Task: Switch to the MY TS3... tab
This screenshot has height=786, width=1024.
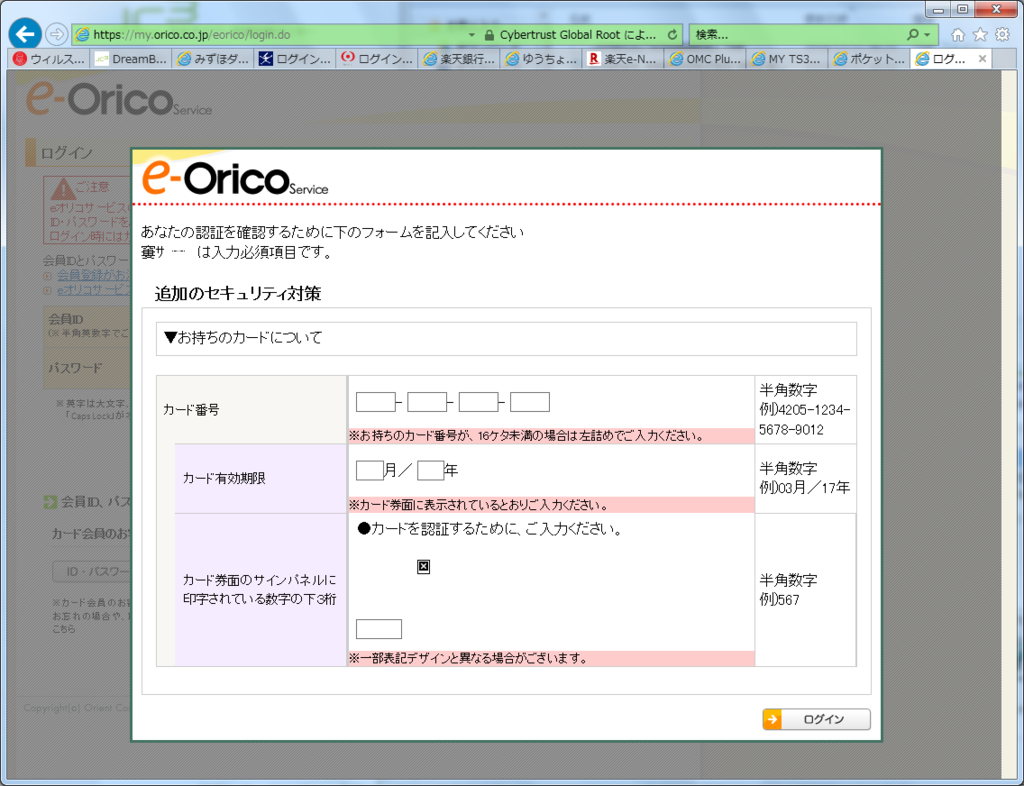Action: point(788,59)
